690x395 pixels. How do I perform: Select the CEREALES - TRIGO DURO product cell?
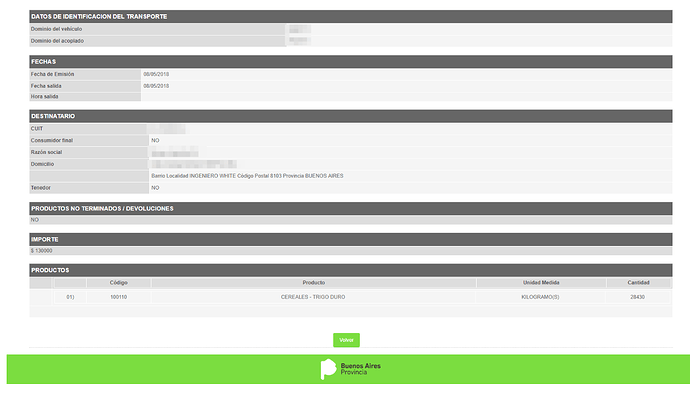pyautogui.click(x=313, y=297)
